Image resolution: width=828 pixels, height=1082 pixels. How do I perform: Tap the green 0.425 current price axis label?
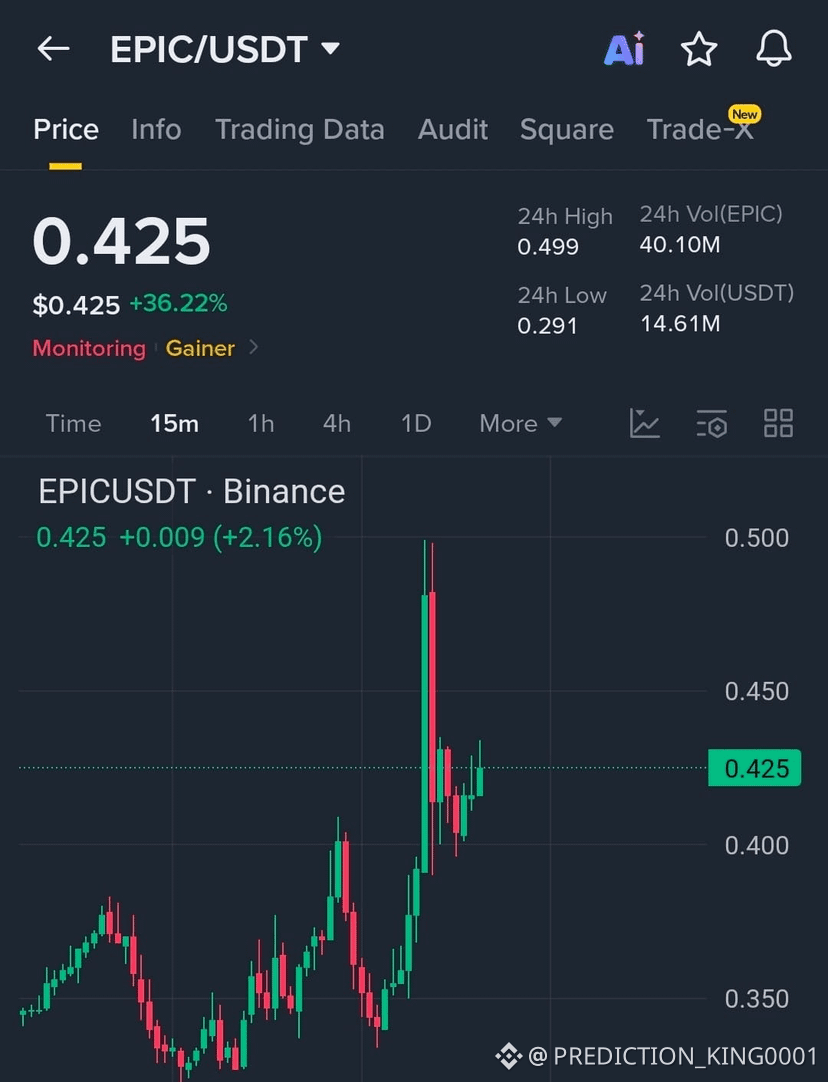coord(755,768)
